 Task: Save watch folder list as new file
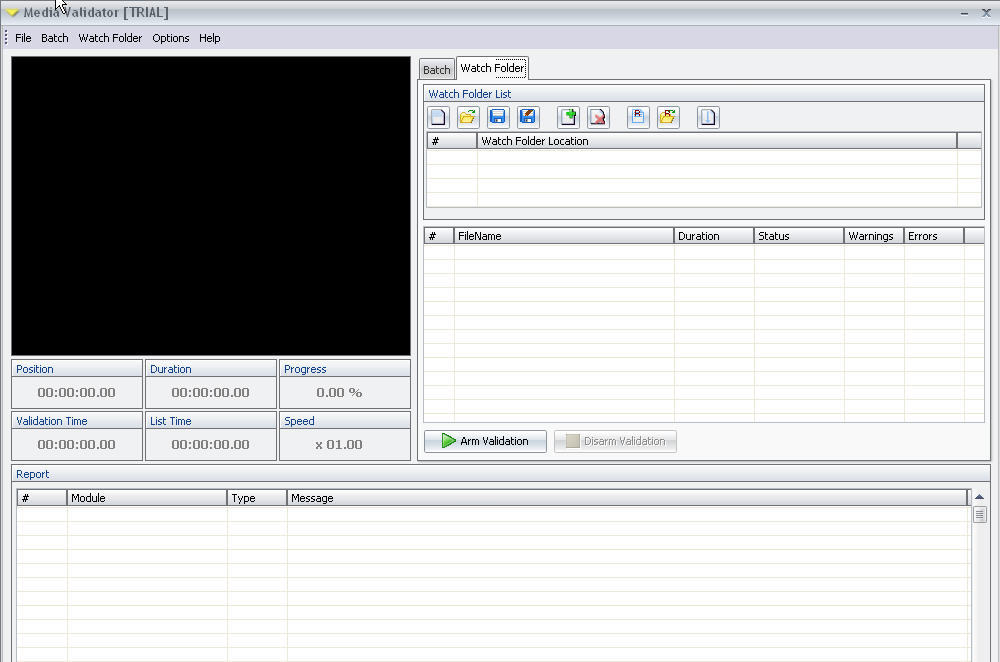pyautogui.click(x=528, y=117)
